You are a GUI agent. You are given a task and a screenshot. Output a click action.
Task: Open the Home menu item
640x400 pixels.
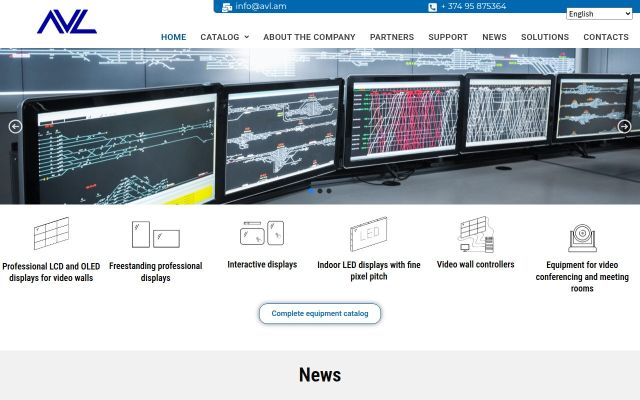[173, 37]
